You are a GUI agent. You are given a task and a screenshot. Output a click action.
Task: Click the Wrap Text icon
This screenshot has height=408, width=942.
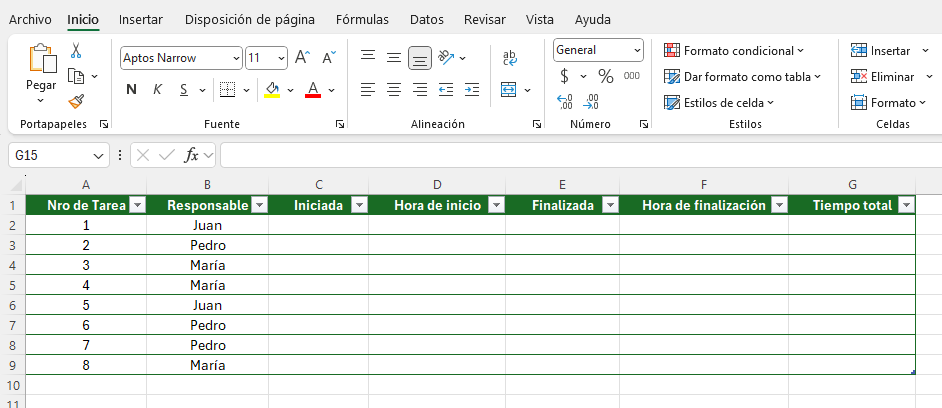(x=510, y=58)
